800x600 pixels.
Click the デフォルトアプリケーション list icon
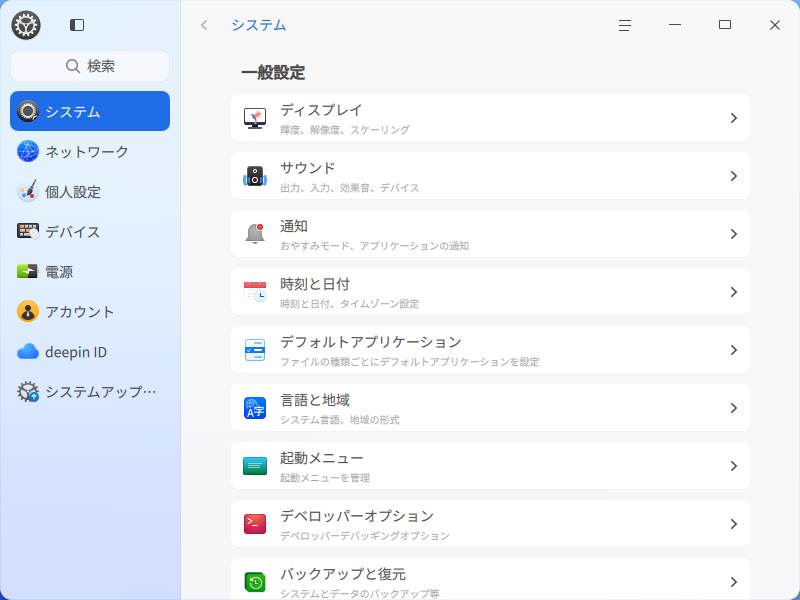pos(255,350)
